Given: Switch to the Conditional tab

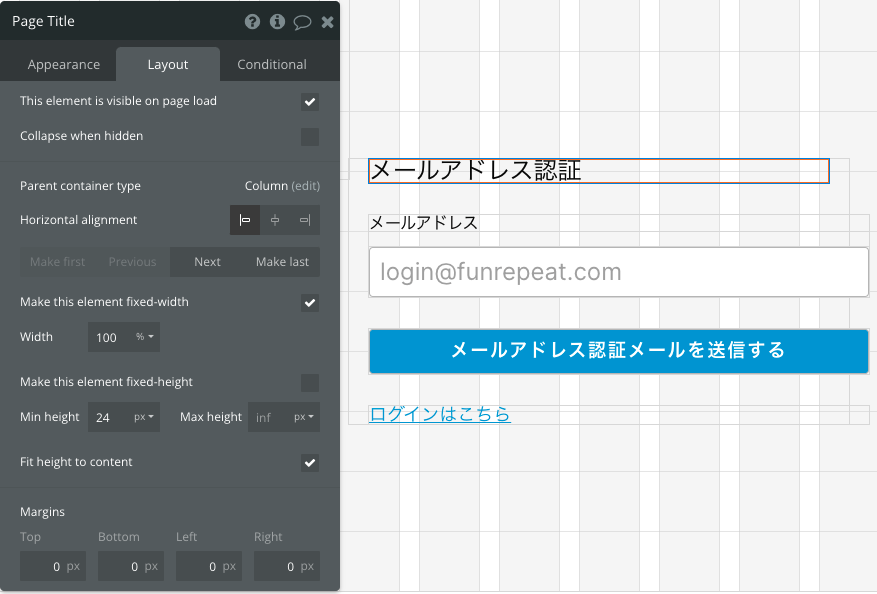Looking at the screenshot, I should (x=272, y=64).
